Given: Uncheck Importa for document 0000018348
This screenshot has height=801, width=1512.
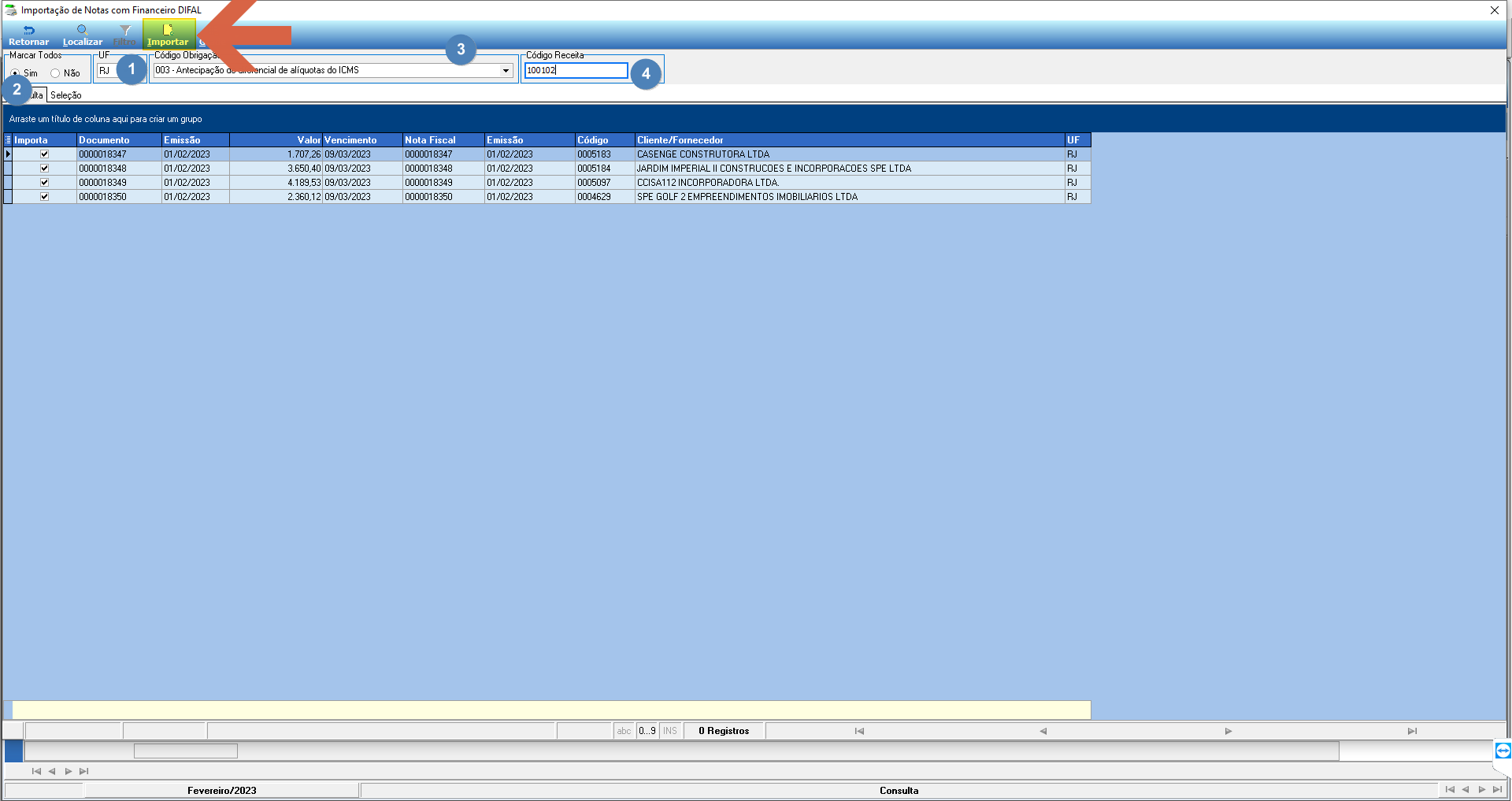Looking at the screenshot, I should 44,169.
